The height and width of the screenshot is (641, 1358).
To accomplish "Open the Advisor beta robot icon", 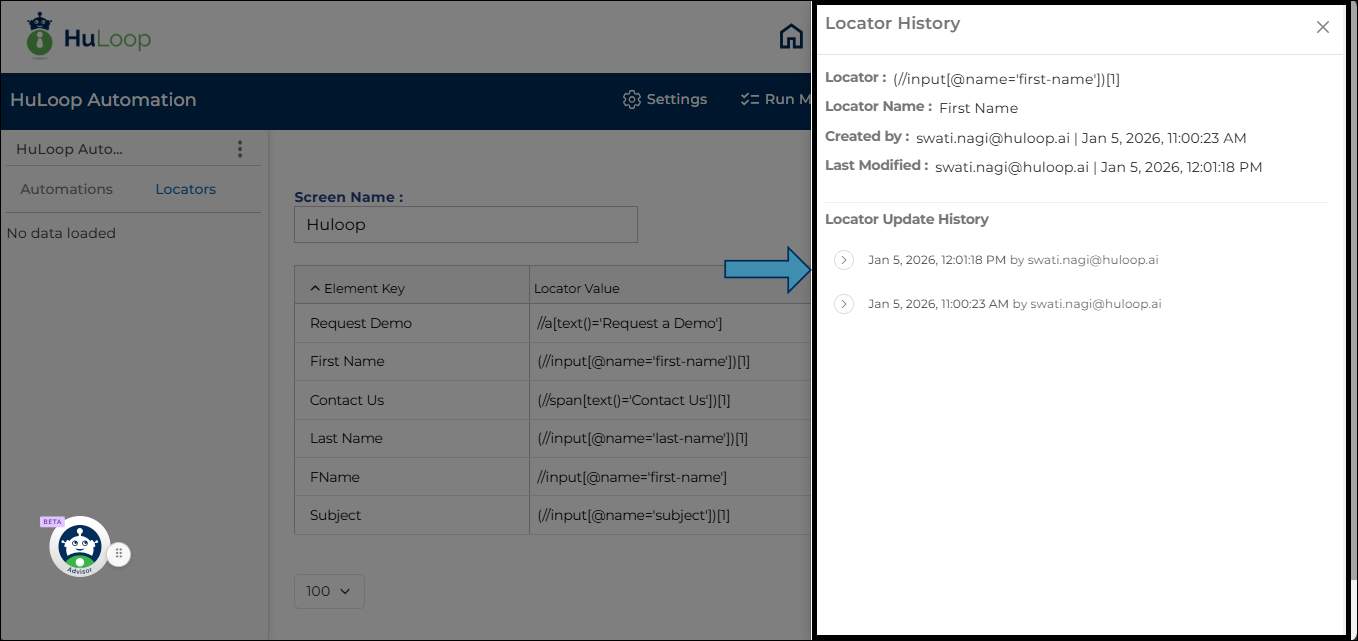I will [x=79, y=546].
